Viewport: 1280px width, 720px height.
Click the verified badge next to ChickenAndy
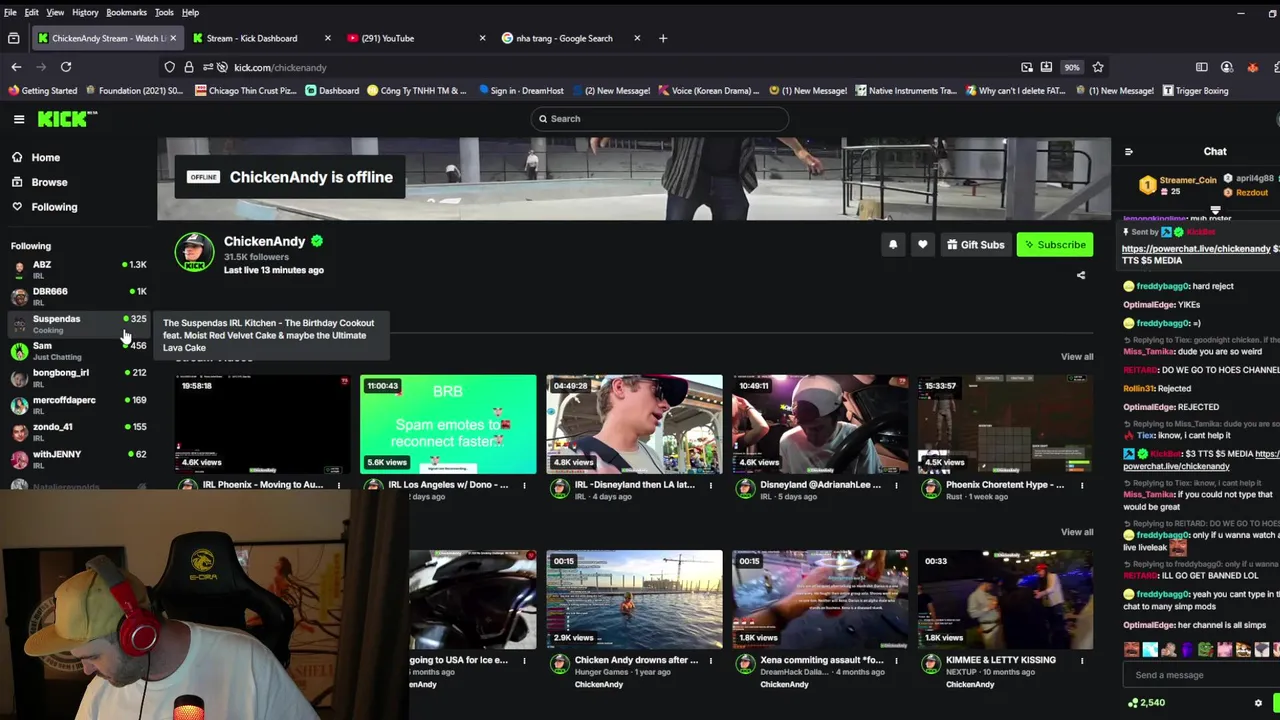click(x=317, y=241)
